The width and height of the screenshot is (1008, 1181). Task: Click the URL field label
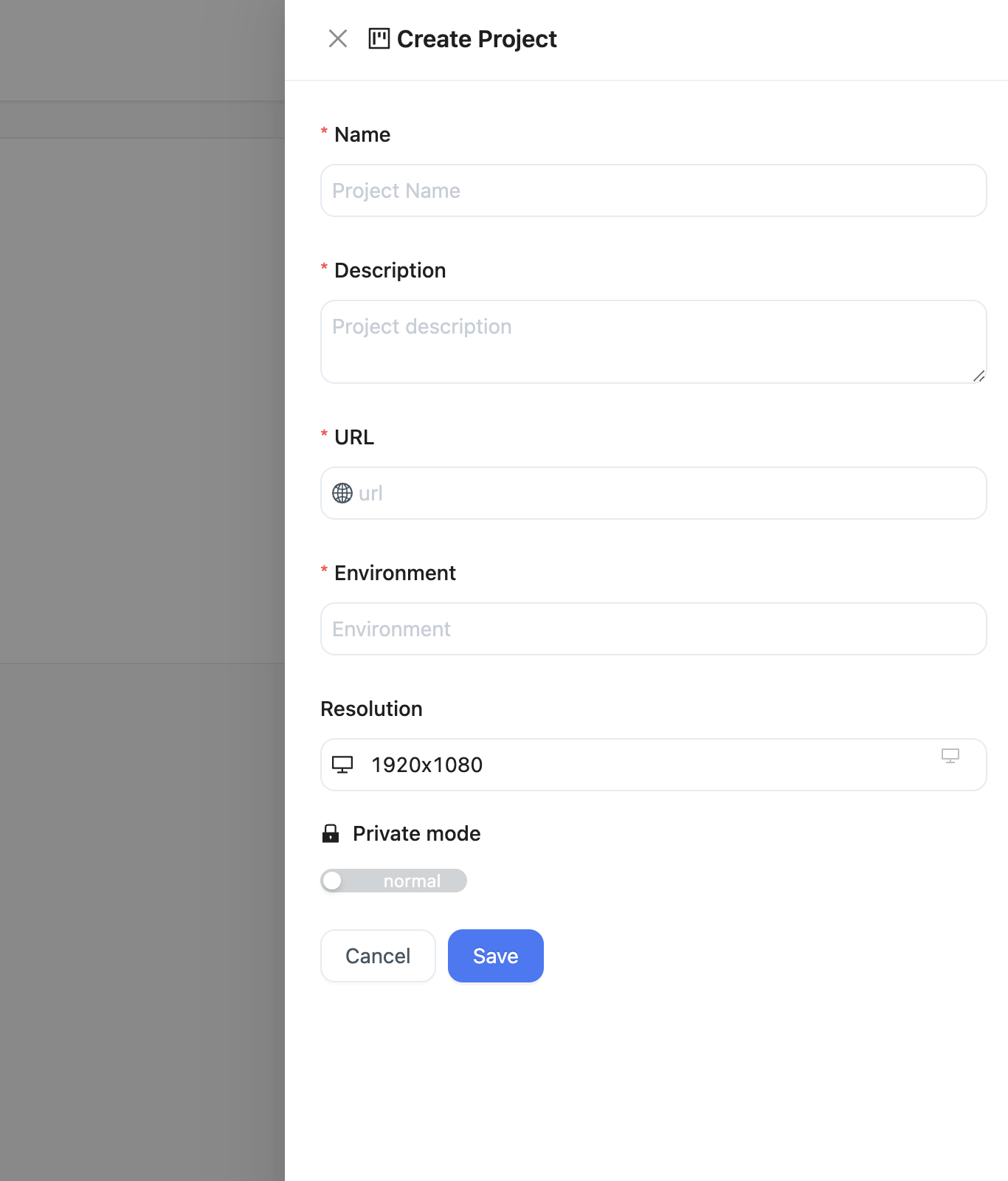click(354, 437)
